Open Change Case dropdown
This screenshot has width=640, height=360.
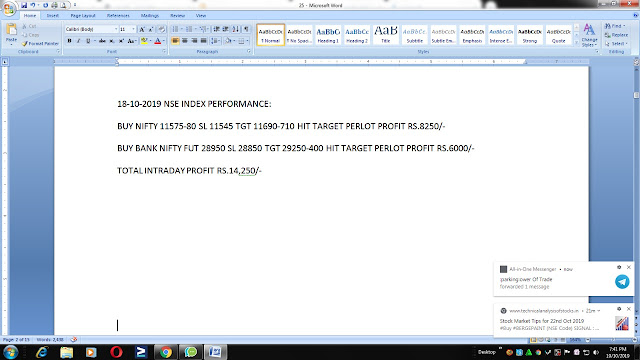coord(131,41)
